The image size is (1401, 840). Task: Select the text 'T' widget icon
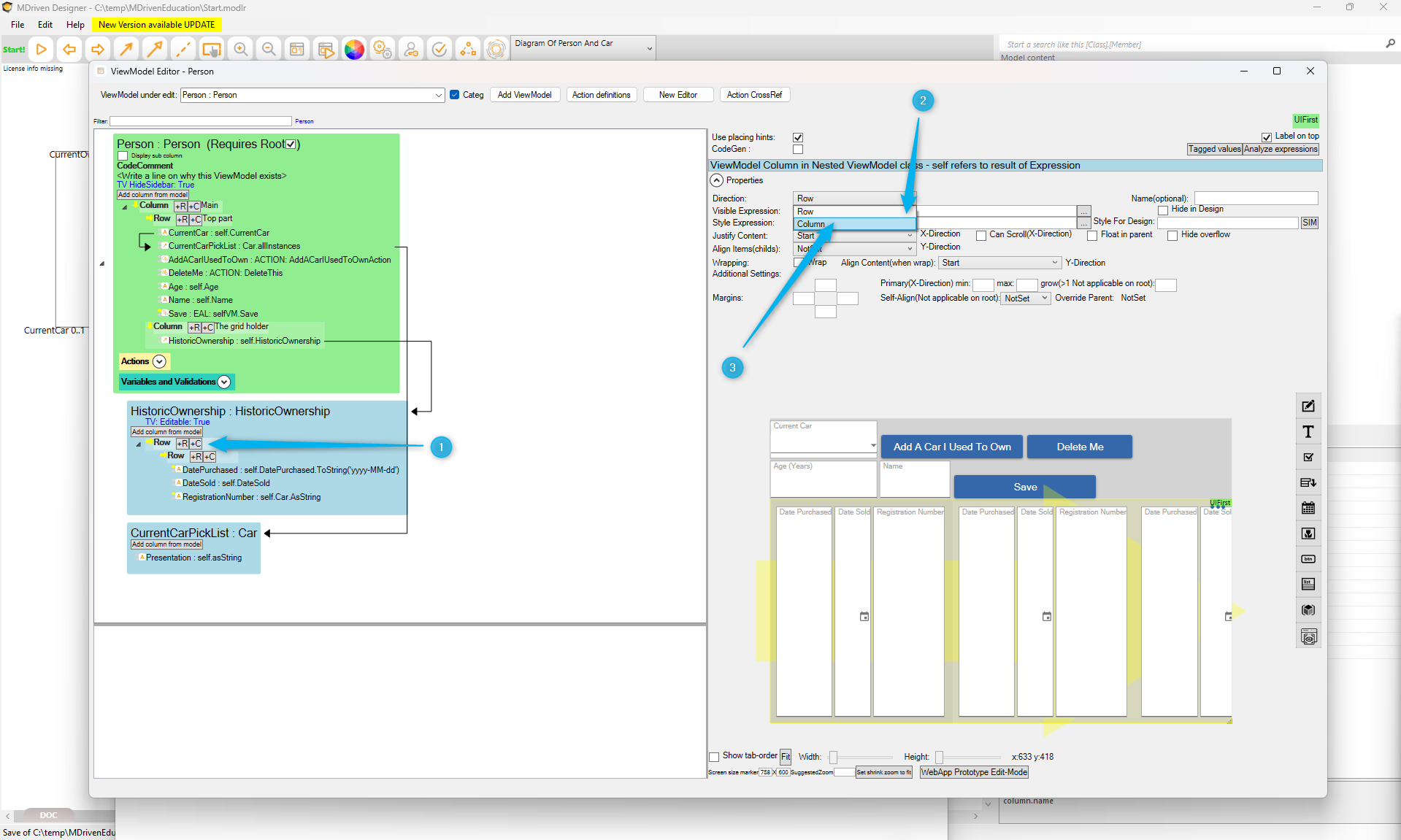[x=1308, y=432]
